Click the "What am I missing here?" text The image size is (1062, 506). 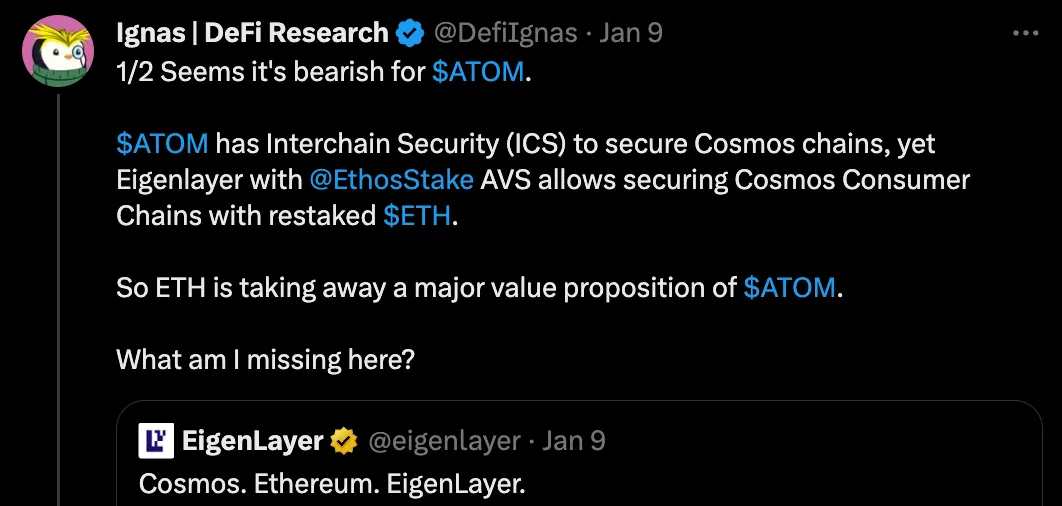[x=265, y=359]
